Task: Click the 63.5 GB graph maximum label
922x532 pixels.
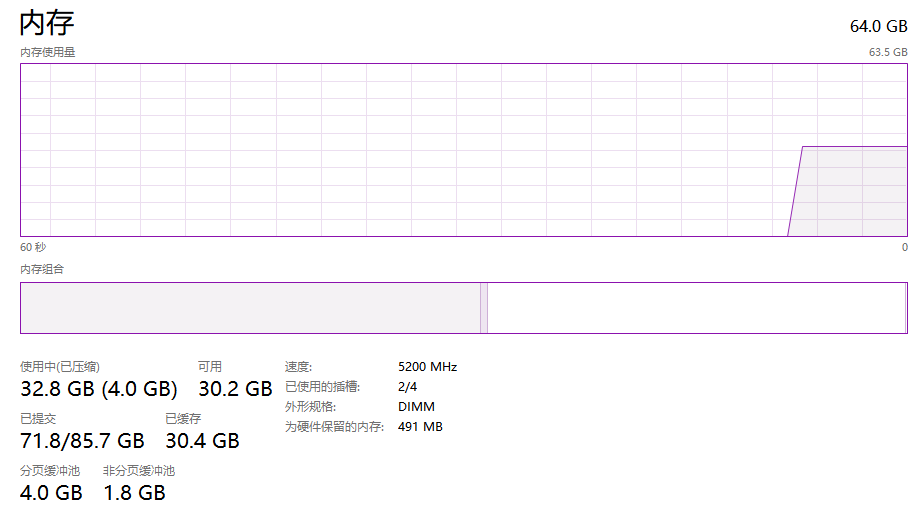Action: pos(888,52)
